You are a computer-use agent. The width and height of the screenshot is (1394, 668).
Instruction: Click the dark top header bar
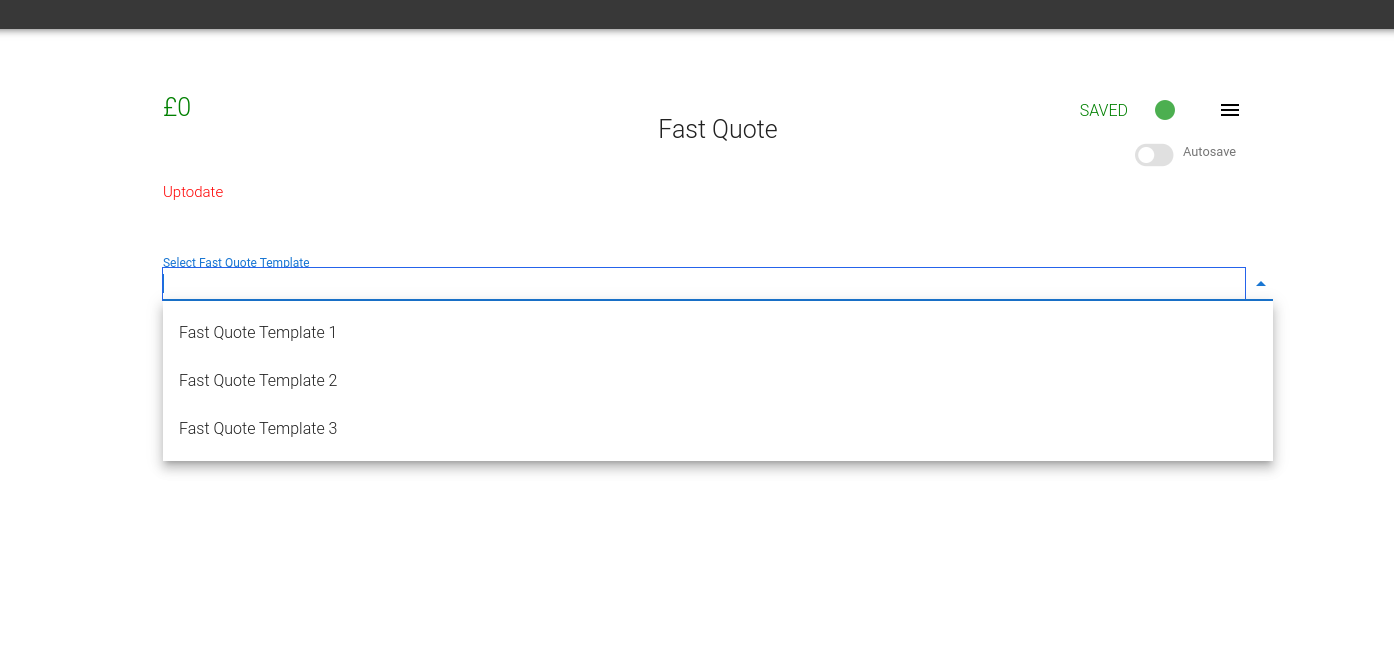(697, 14)
